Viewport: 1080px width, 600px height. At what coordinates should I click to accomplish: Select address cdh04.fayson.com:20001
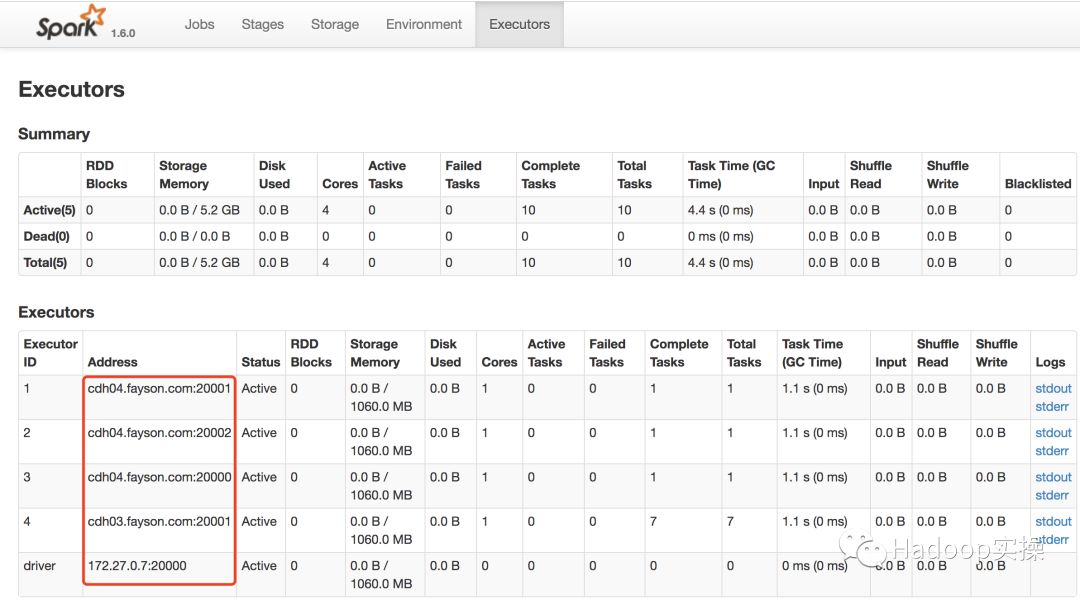pos(159,389)
